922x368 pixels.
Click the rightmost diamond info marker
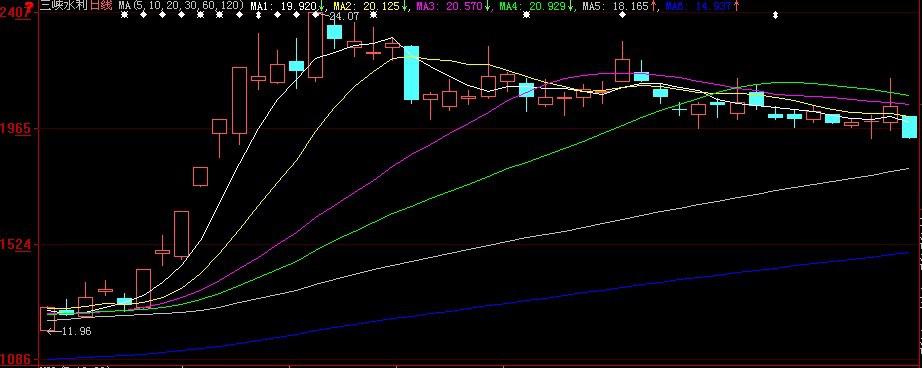(x=775, y=15)
